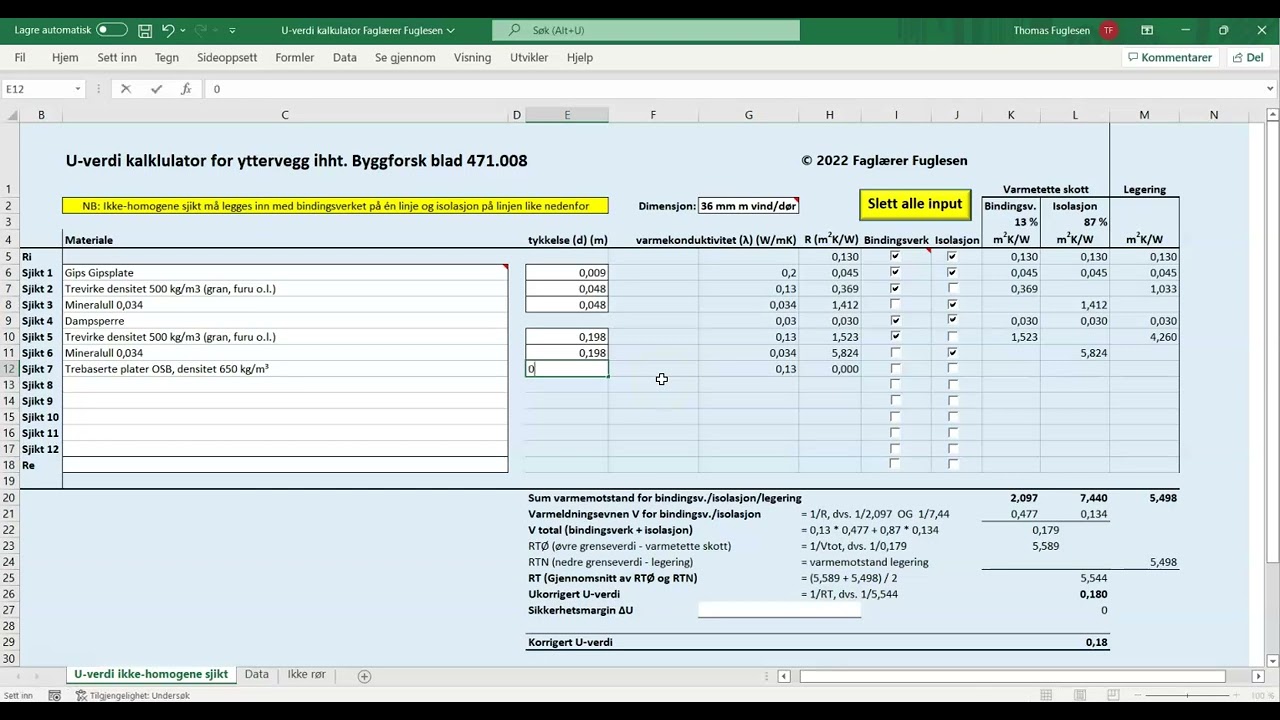
Task: Click the Save icon in title bar
Action: pyautogui.click(x=145, y=31)
